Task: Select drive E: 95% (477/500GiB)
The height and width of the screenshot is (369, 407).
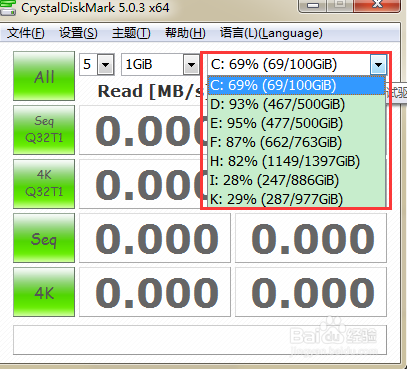Action: tap(297, 123)
